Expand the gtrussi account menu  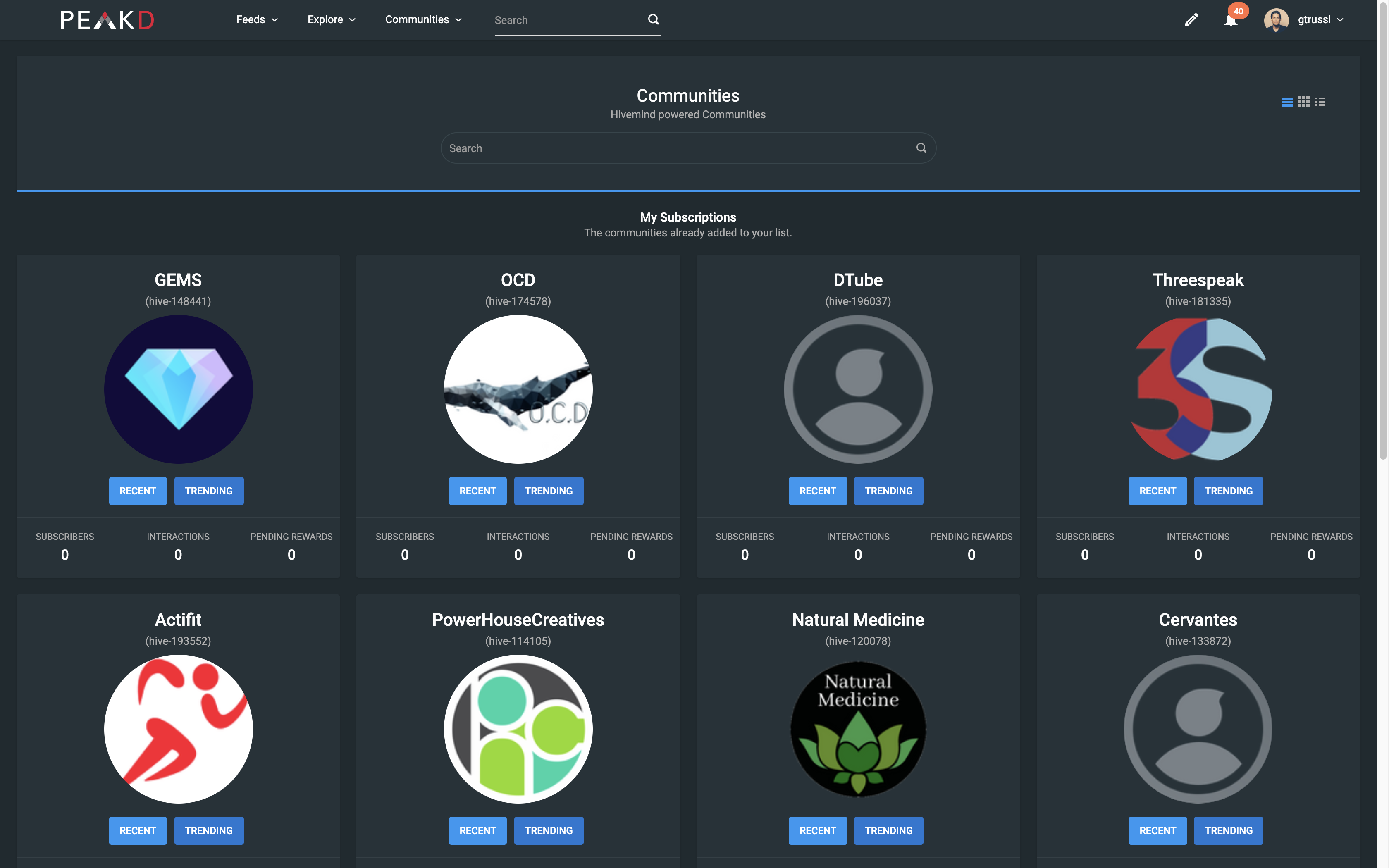click(x=1321, y=19)
